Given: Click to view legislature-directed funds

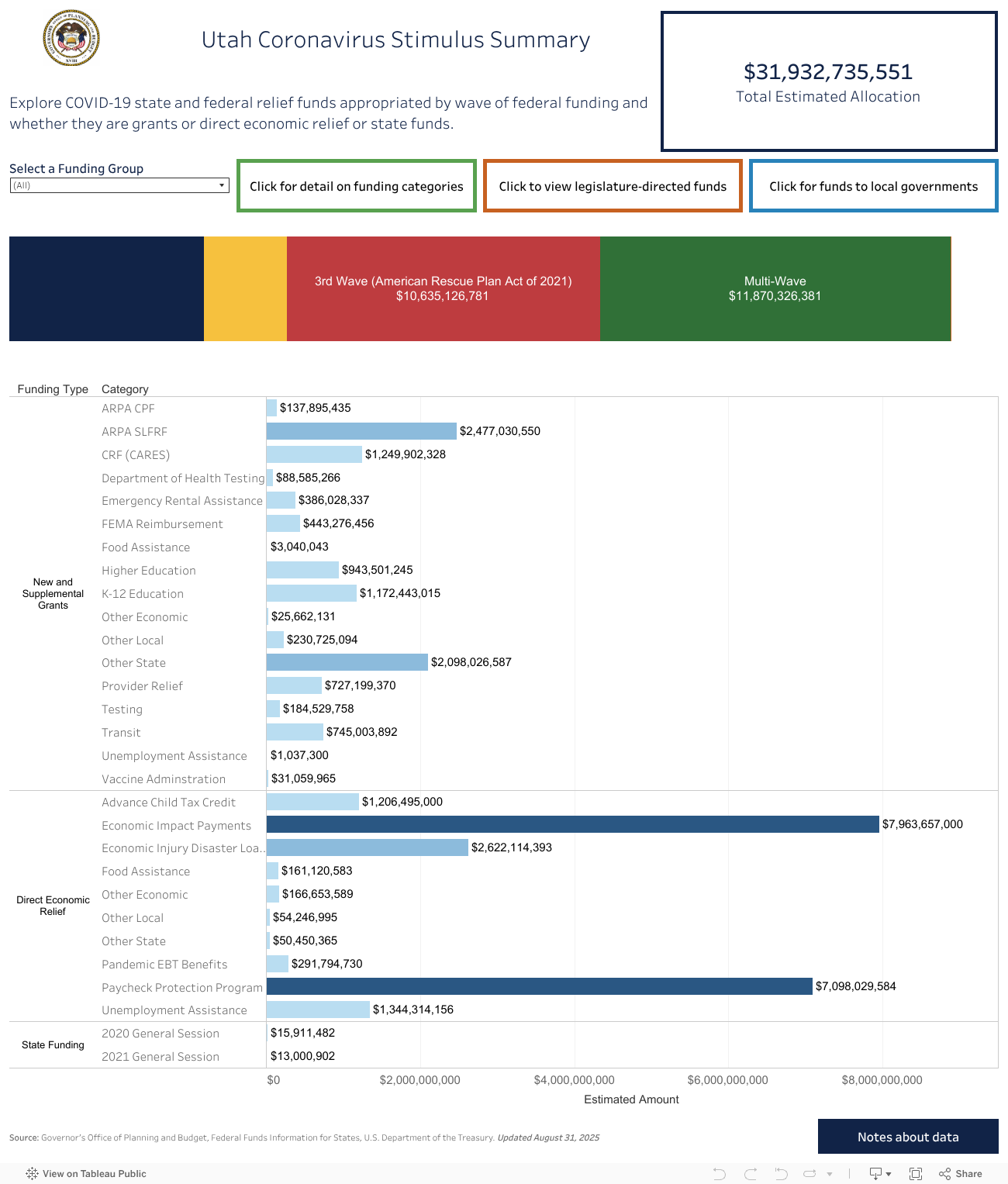Looking at the screenshot, I should (613, 186).
